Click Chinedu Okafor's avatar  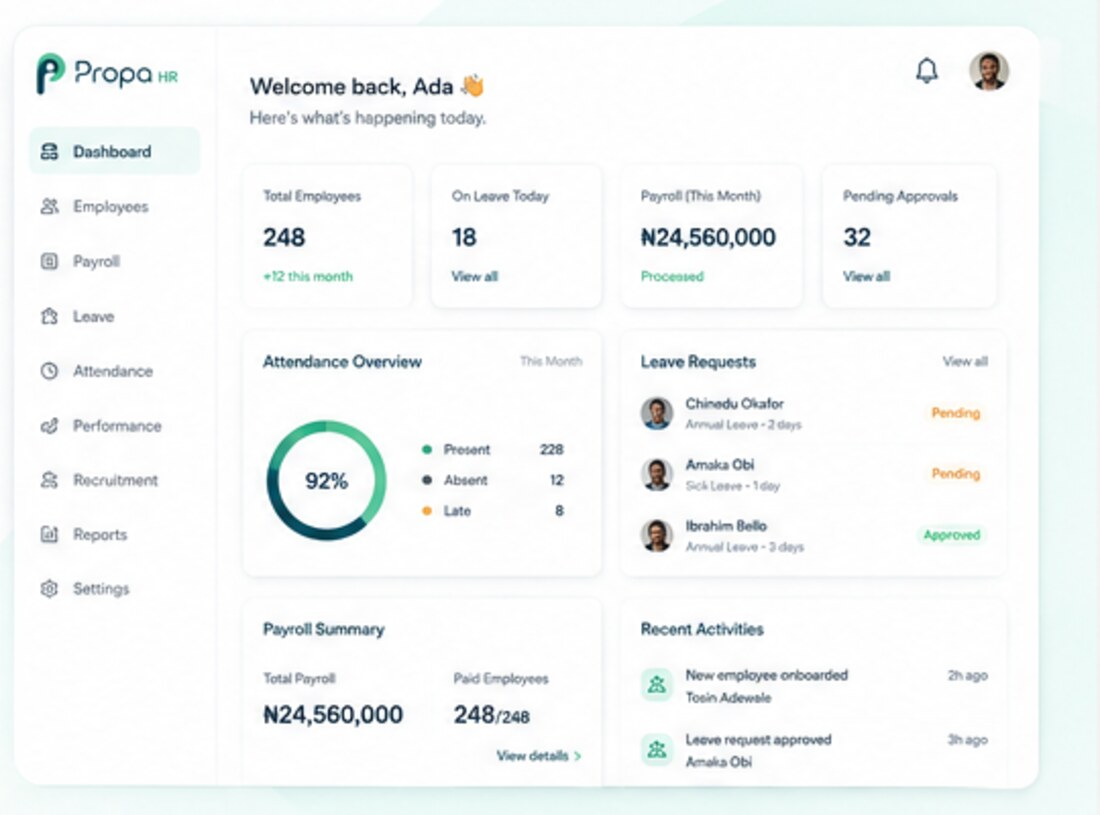point(657,413)
